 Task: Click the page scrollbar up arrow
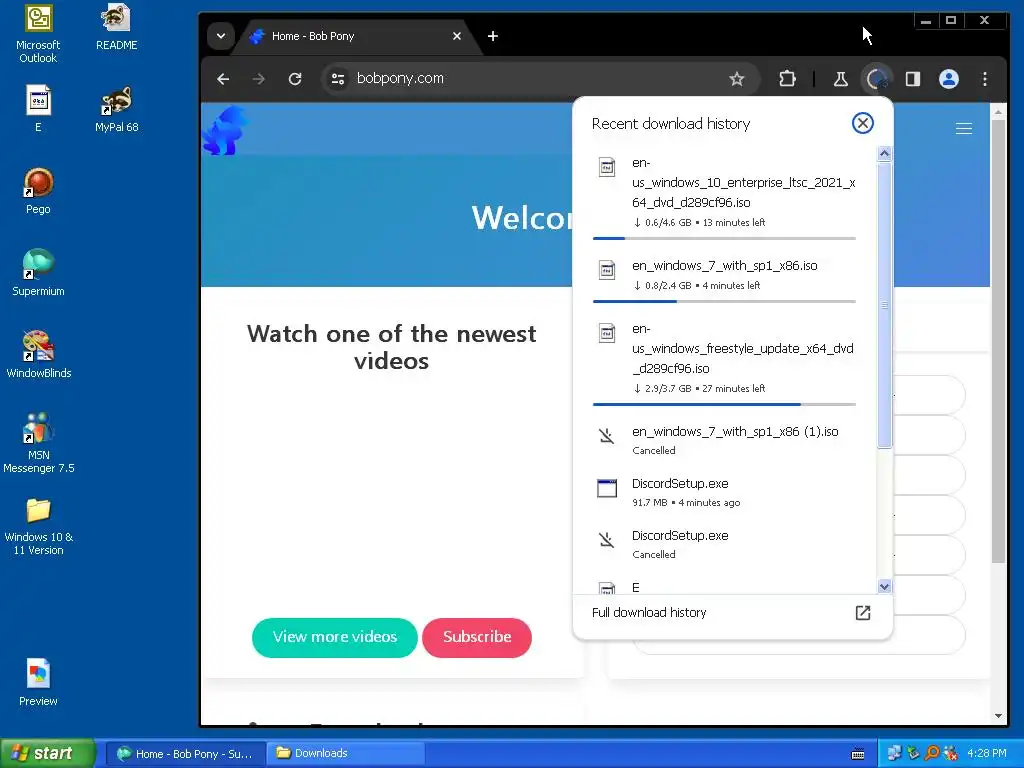[x=999, y=112]
